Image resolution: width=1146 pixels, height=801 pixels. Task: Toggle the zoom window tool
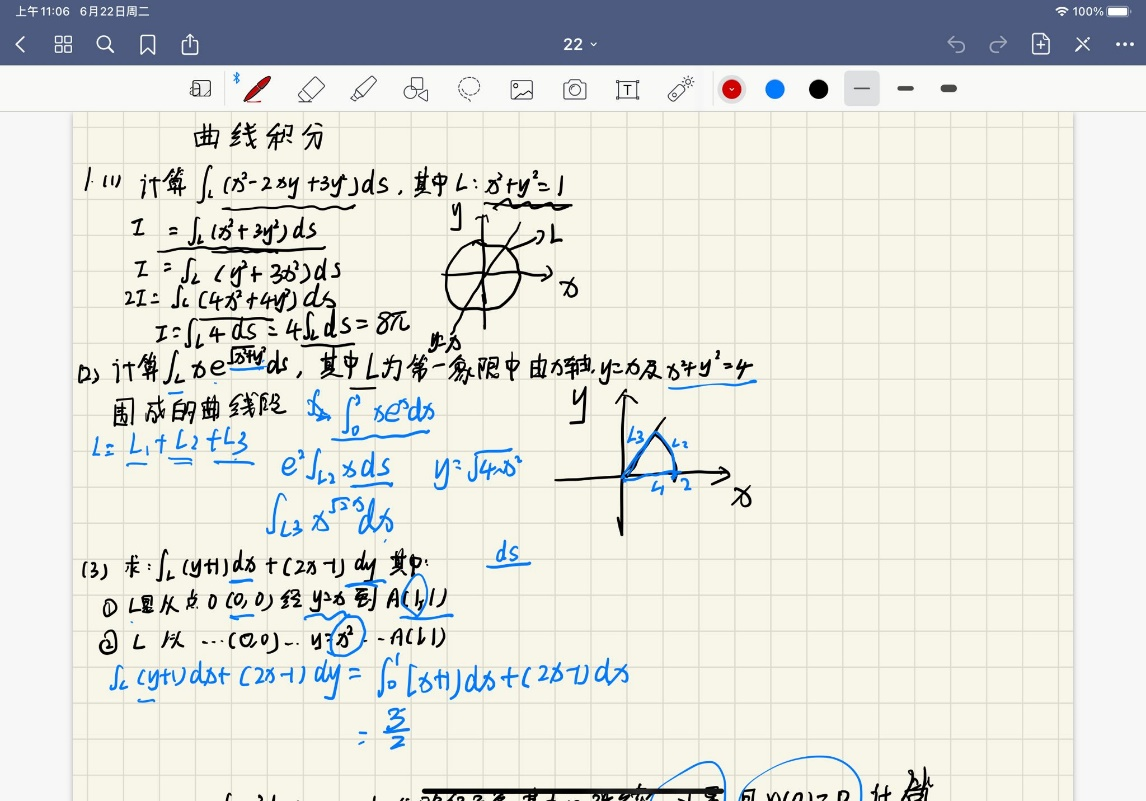click(x=201, y=89)
